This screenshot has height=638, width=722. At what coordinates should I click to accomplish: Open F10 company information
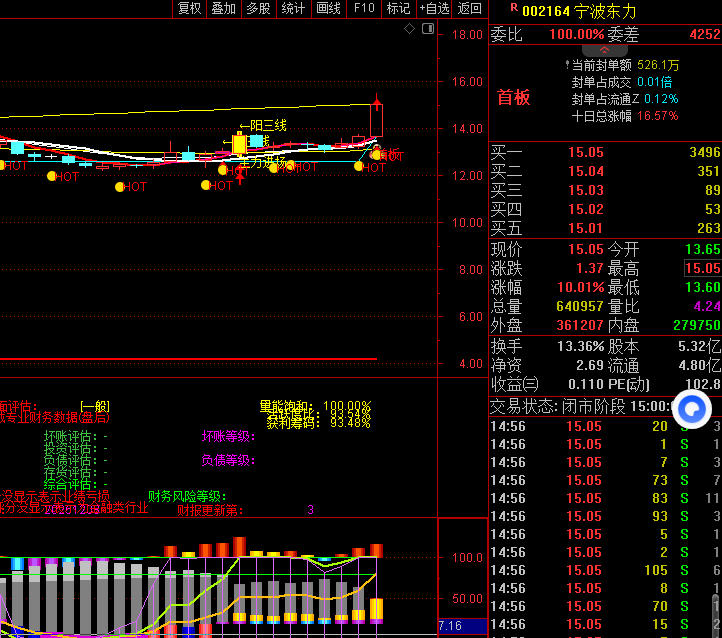coord(363,9)
